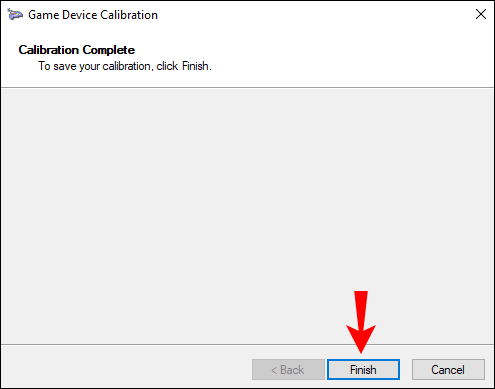Click the grayed-out '< Back' button
The height and width of the screenshot is (389, 495).
[288, 369]
